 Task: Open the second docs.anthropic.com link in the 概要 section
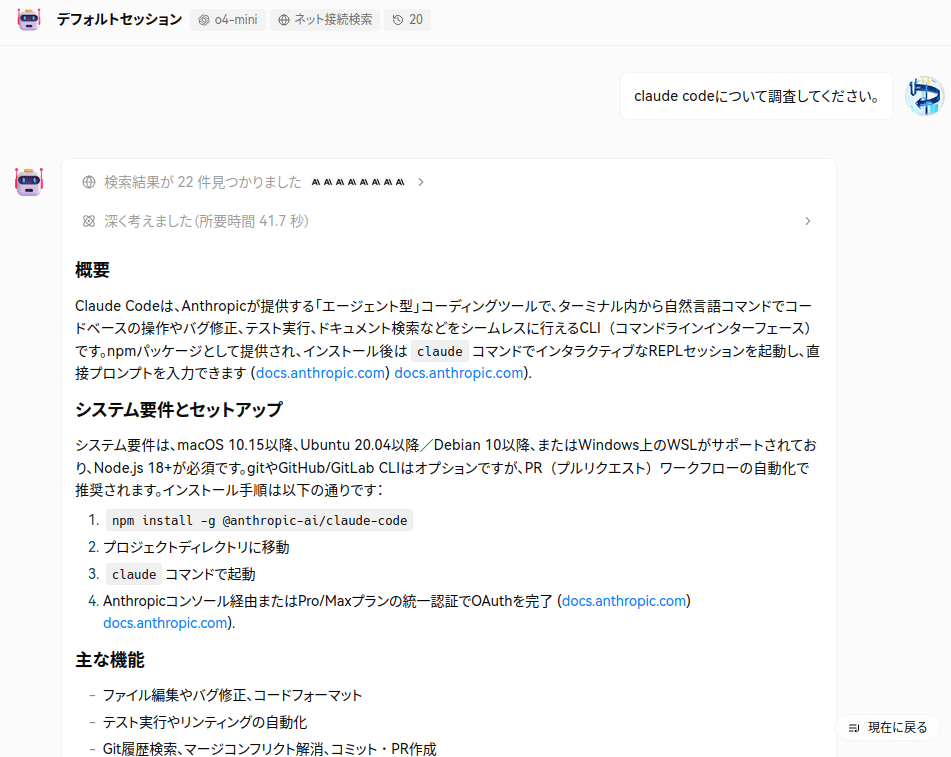click(x=459, y=373)
